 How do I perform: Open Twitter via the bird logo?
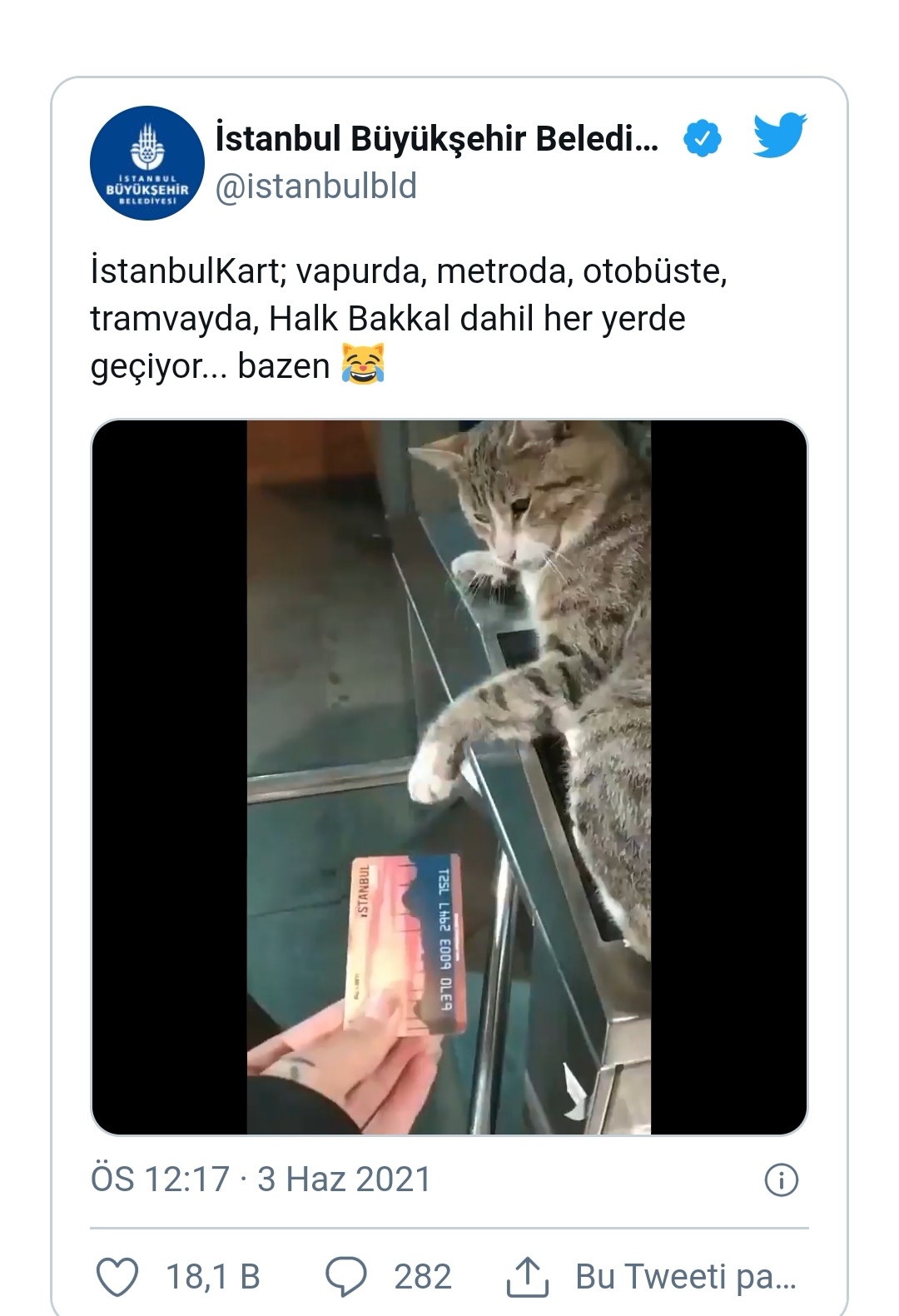coord(780,136)
